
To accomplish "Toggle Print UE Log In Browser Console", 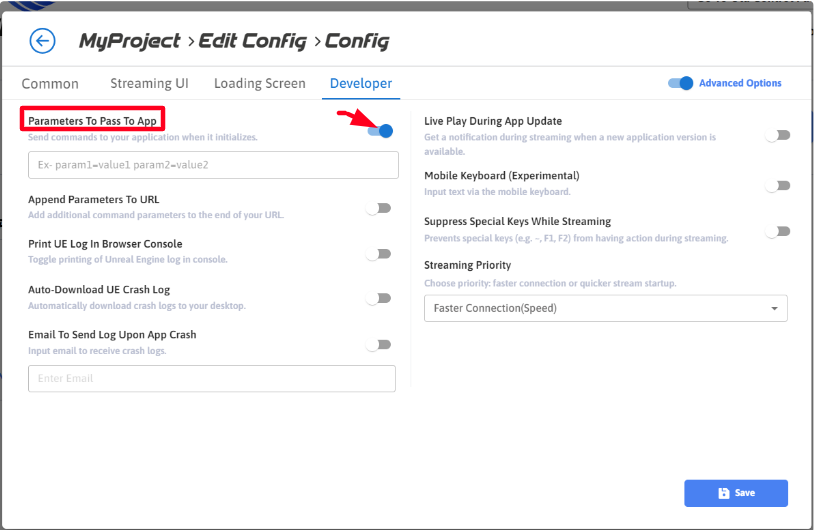I will pyautogui.click(x=378, y=253).
